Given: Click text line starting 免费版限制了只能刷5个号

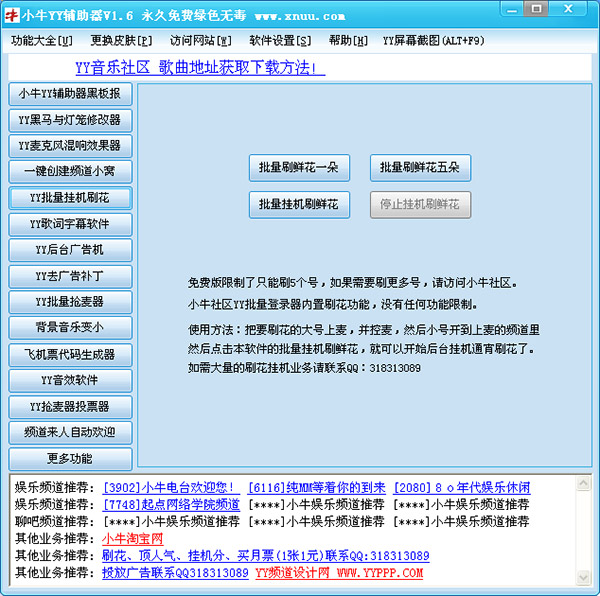Looking at the screenshot, I should pos(353,283).
